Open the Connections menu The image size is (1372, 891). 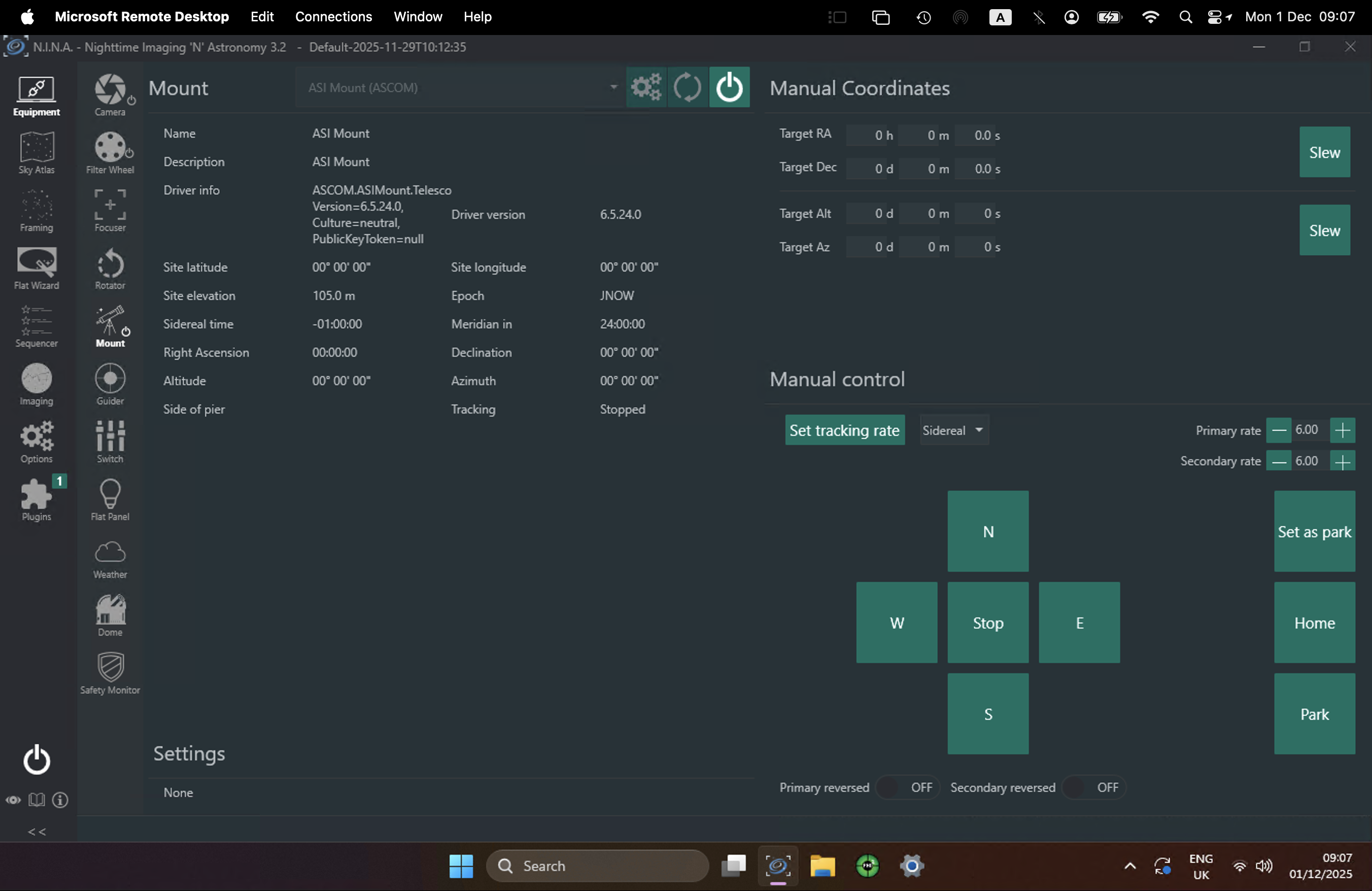coord(333,17)
